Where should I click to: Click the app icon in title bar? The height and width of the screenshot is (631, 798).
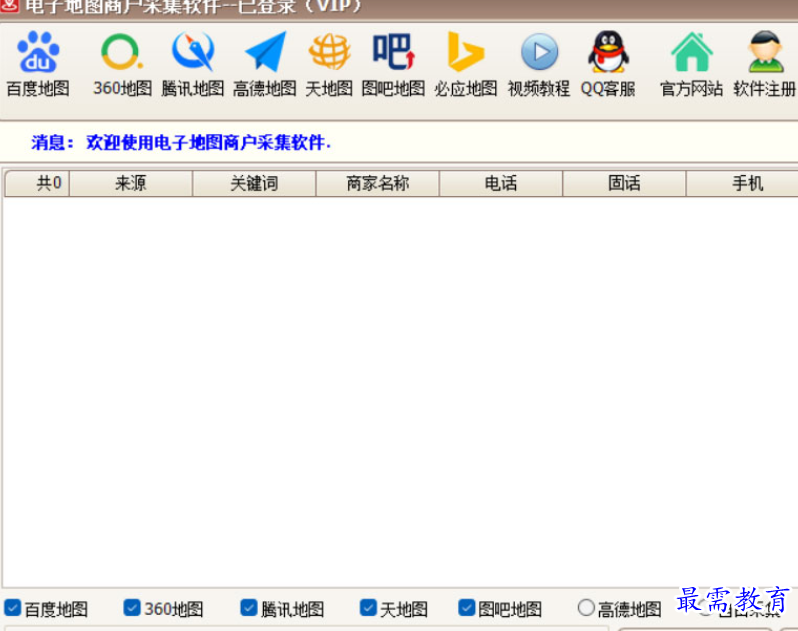[9, 6]
